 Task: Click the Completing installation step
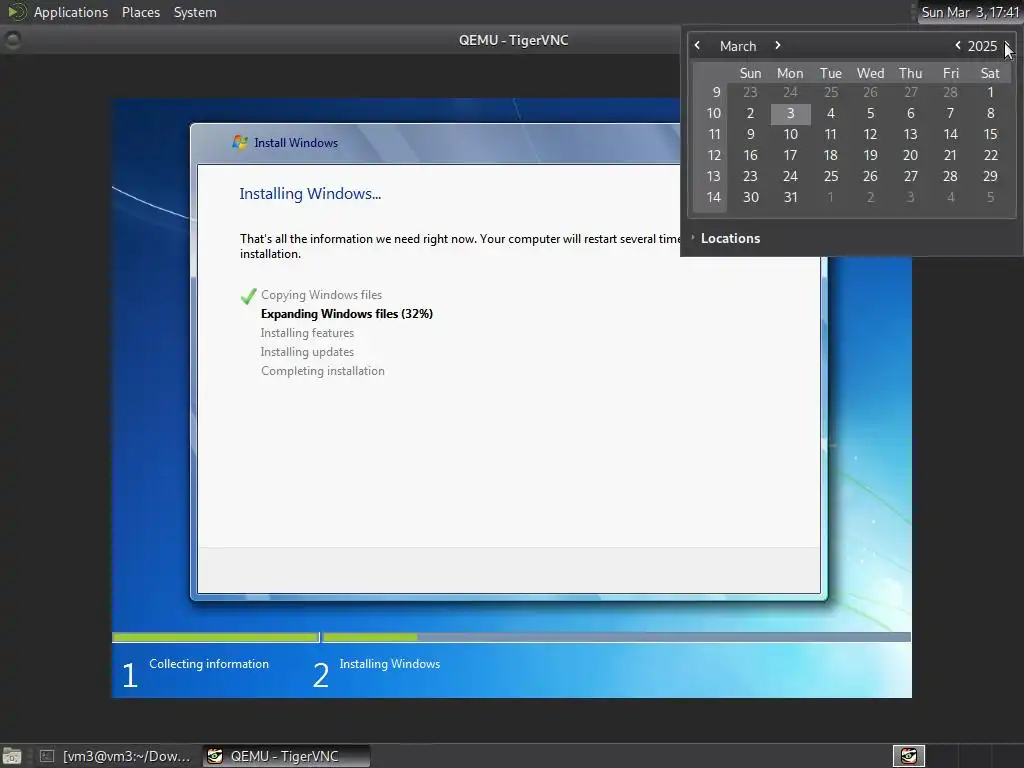point(323,371)
